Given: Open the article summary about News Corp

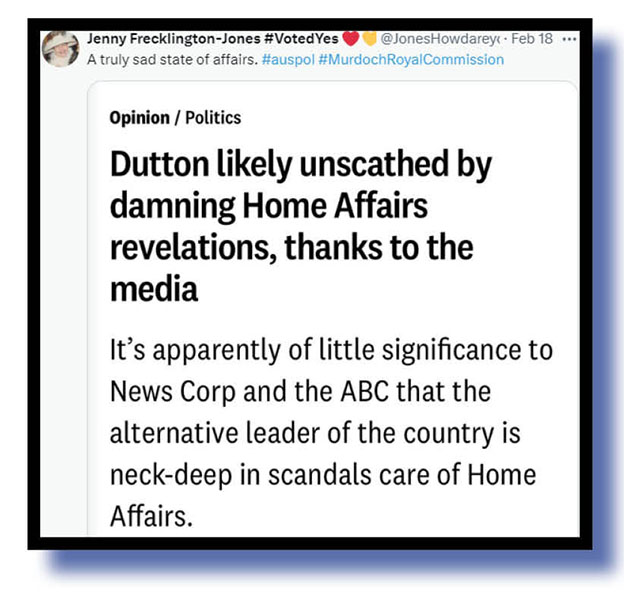Looking at the screenshot, I should click(331, 433).
